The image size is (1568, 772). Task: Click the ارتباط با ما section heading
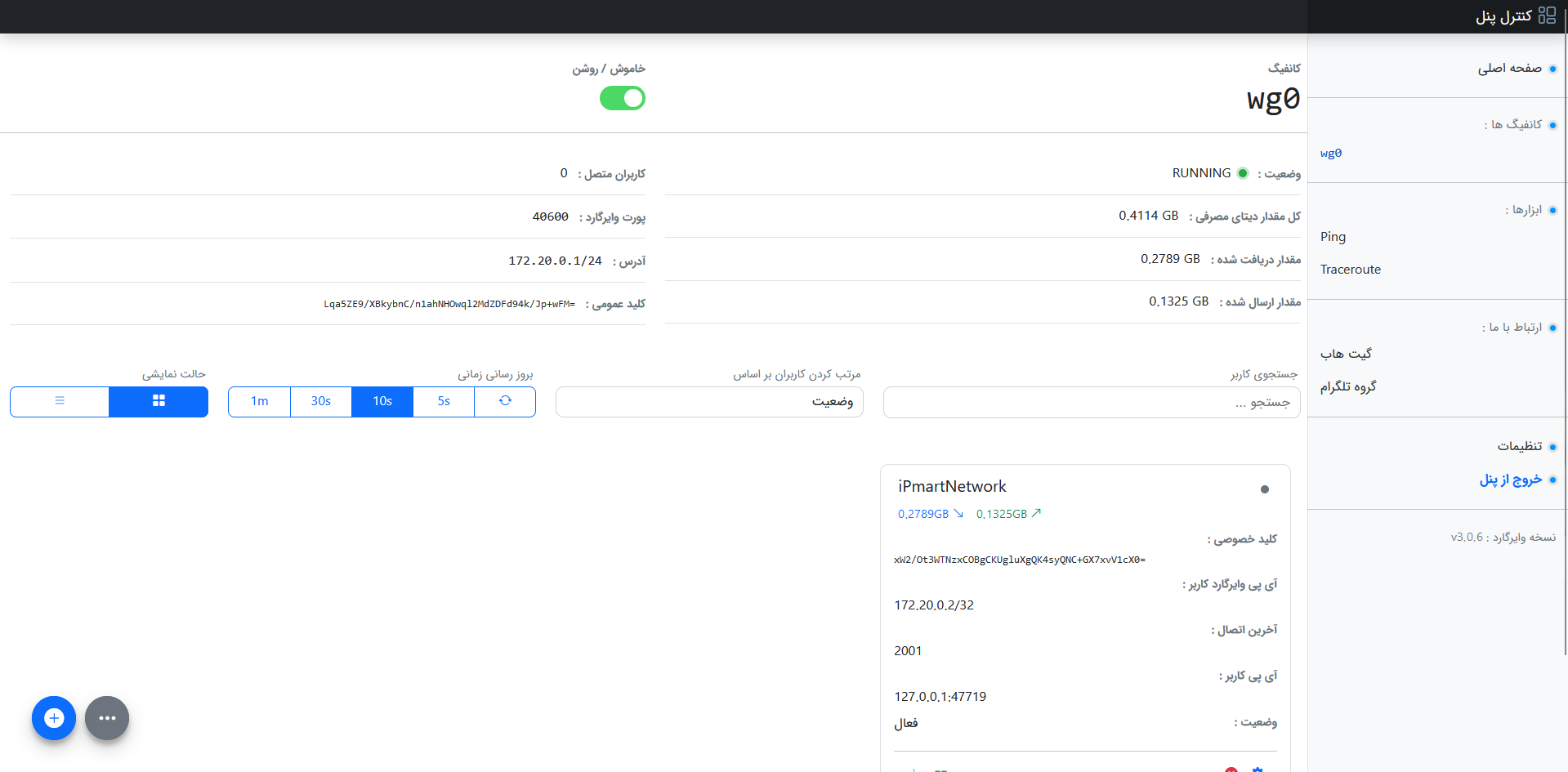pyautogui.click(x=1512, y=327)
